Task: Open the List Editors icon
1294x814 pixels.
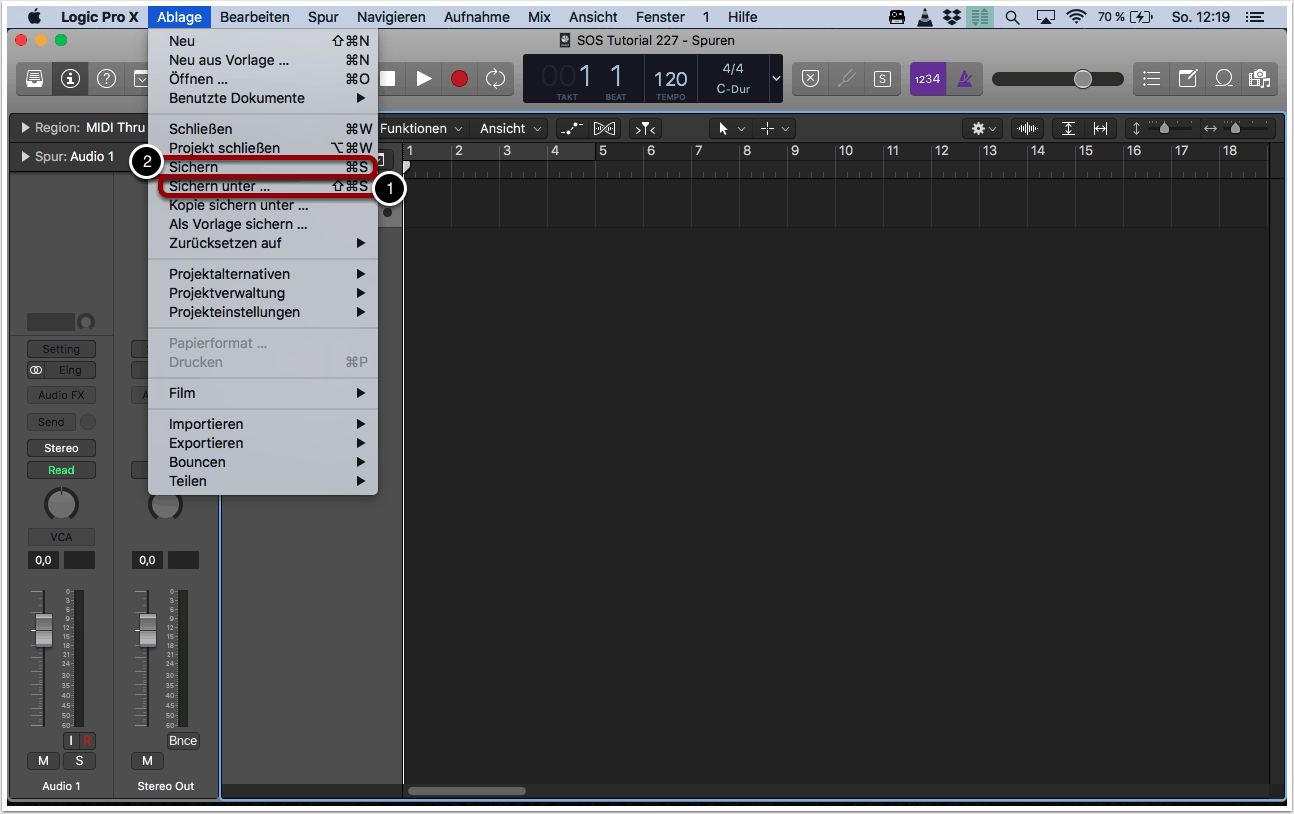Action: 1152,79
